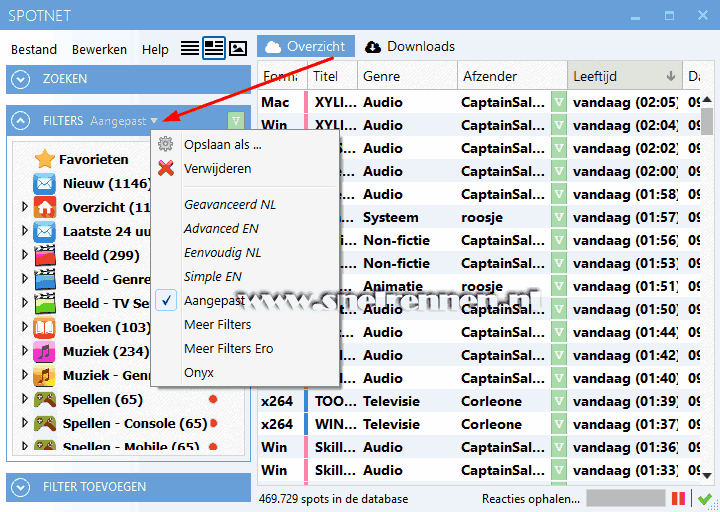The width and height of the screenshot is (720, 512).
Task: Click the Boeken (103) book icon
Action: point(45,327)
